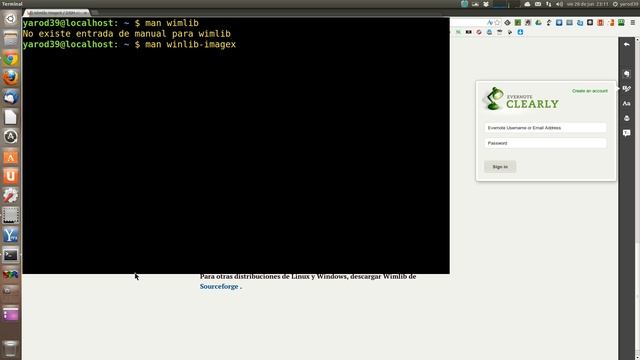The image size is (640, 360).
Task: Open the mail envelope indicator
Action: tap(538, 4)
